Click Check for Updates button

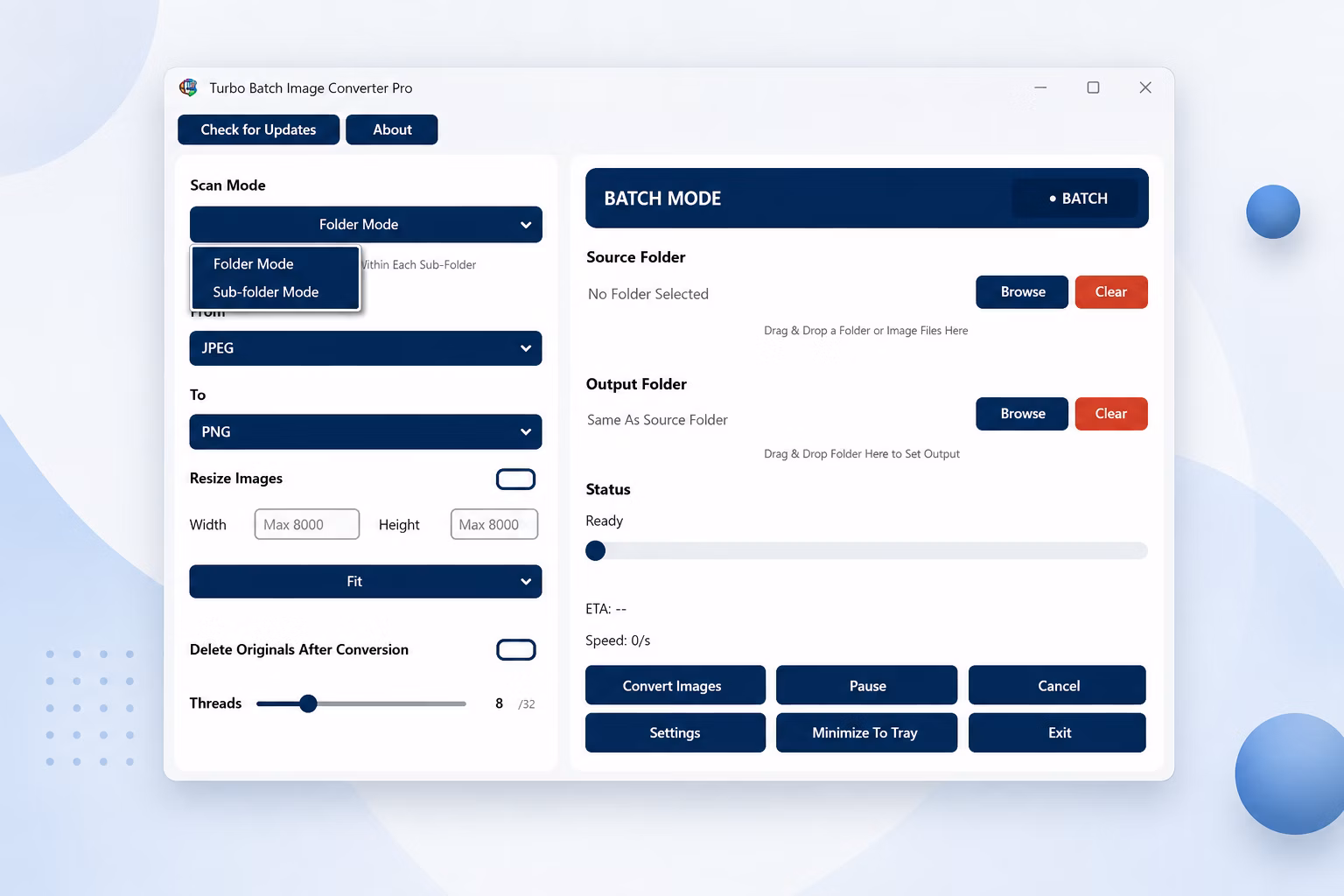click(258, 129)
